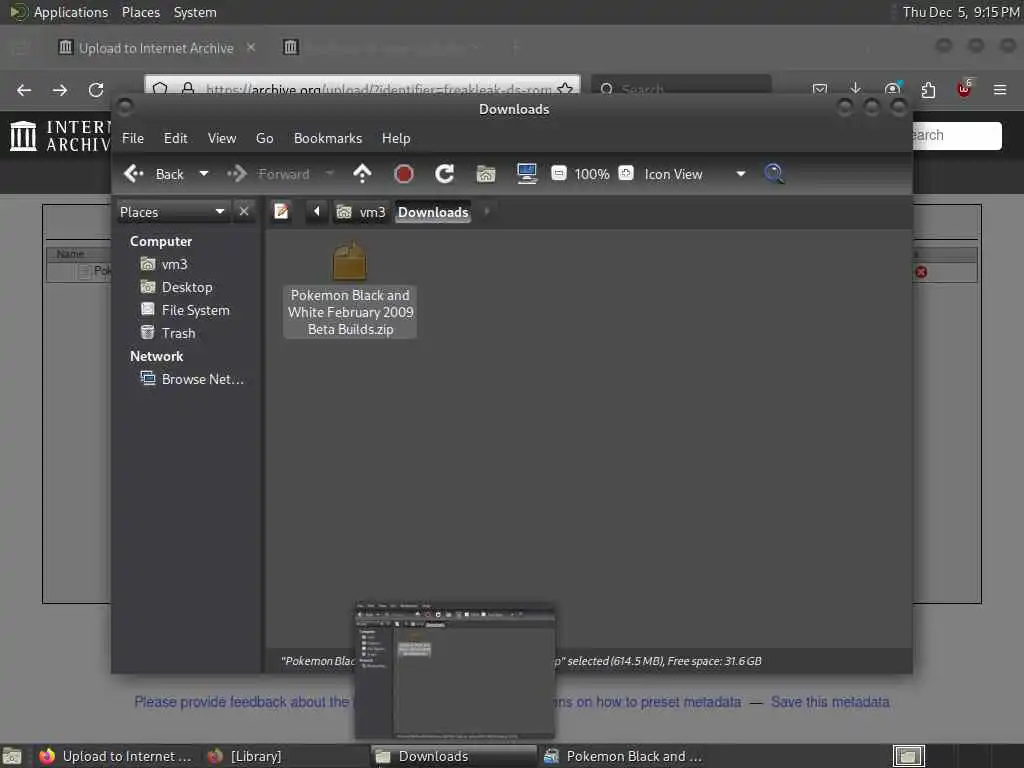This screenshot has height=768, width=1024.
Task: Open vm3 home in the sidebar
Action: pyautogui.click(x=165, y=264)
